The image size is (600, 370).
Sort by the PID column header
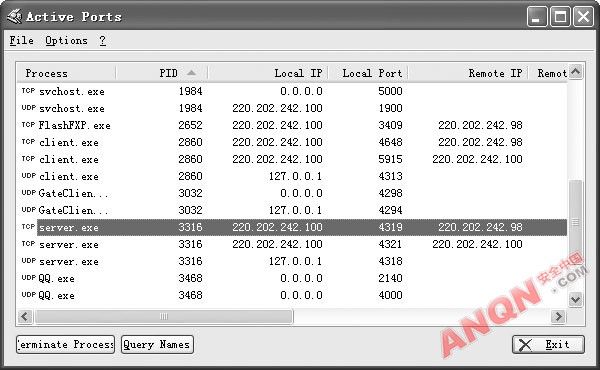coord(162,73)
